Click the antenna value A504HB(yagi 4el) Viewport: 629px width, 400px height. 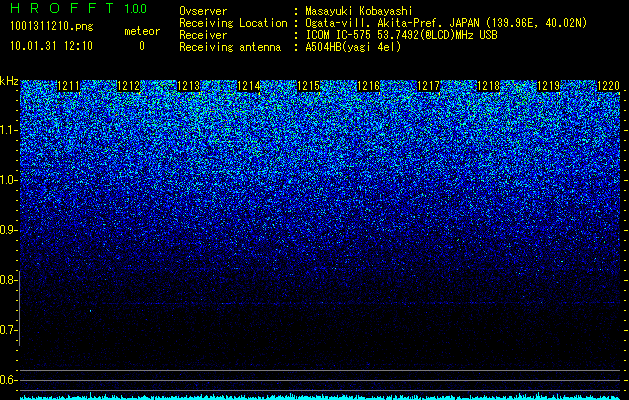pyautogui.click(x=353, y=47)
